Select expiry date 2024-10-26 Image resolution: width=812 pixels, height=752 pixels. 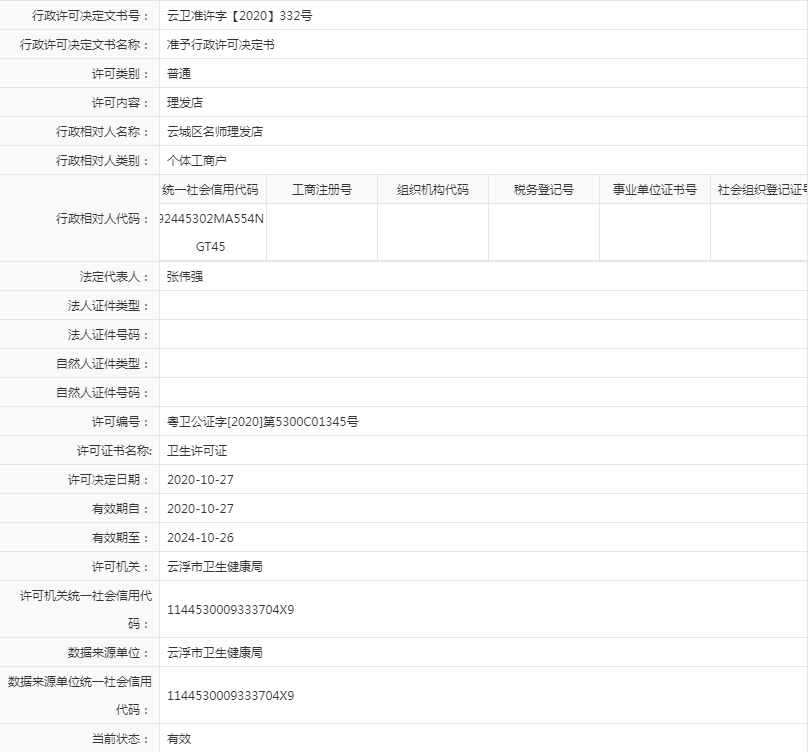(200, 538)
